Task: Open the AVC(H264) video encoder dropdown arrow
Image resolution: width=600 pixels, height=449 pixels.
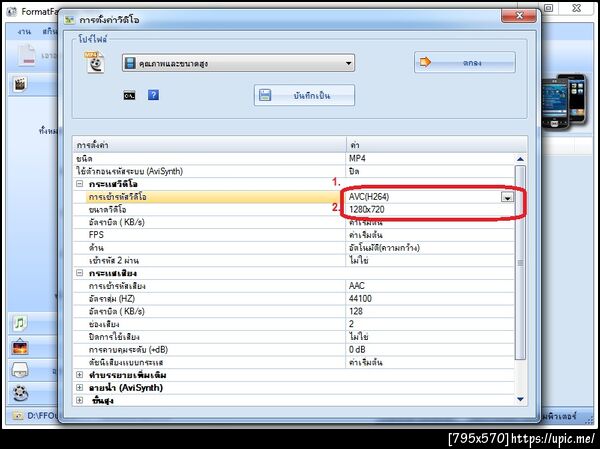Action: 507,197
